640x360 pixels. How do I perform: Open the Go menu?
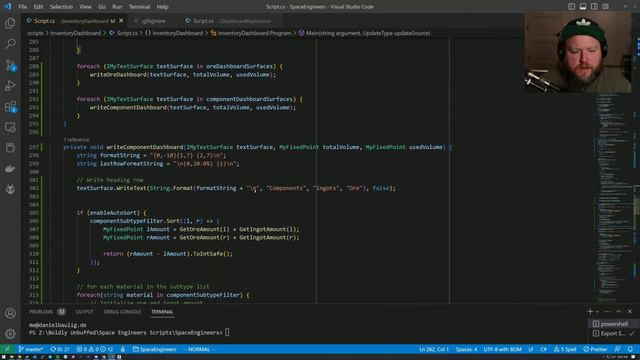click(102, 7)
